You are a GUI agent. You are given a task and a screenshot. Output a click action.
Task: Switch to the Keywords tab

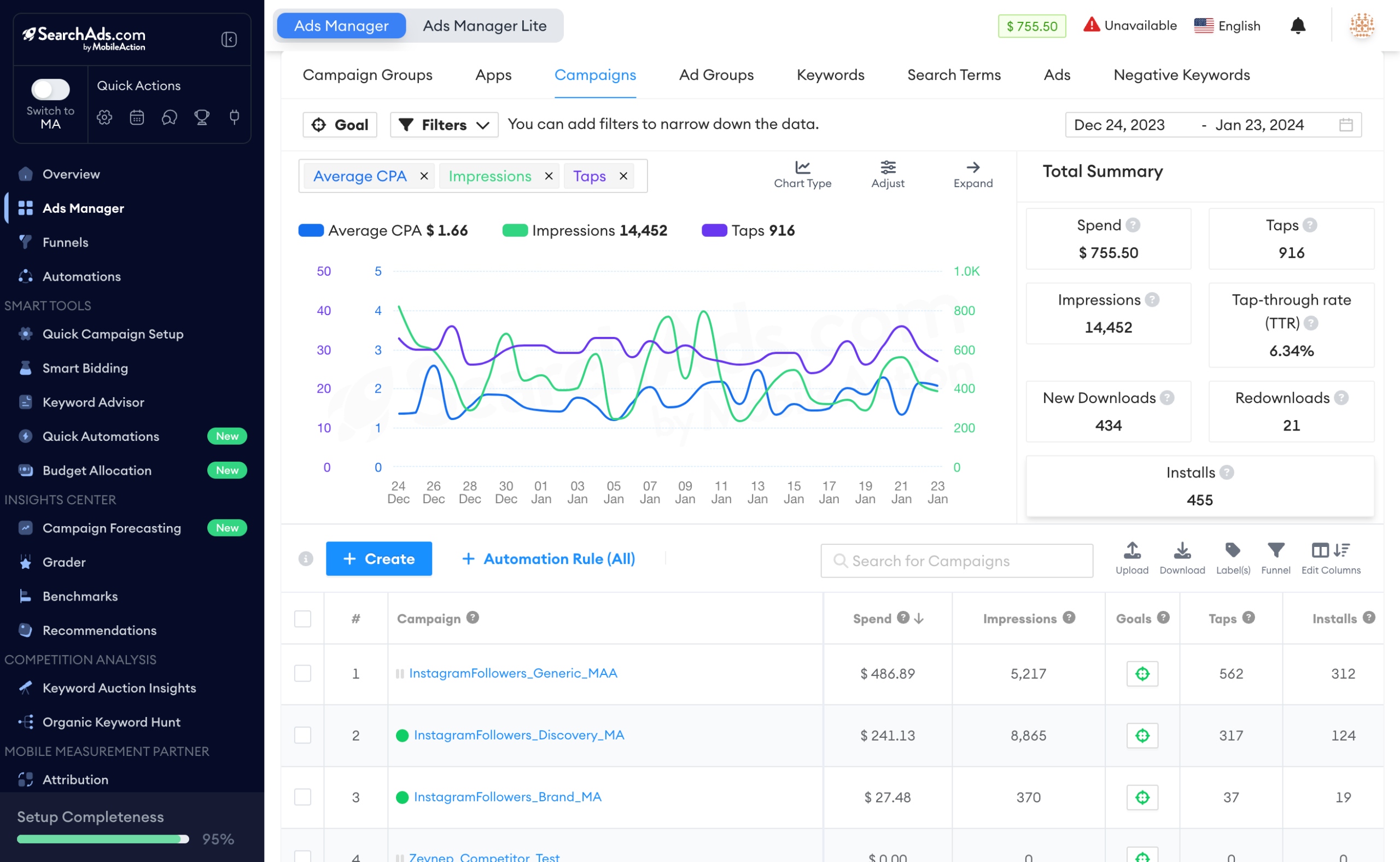click(830, 75)
